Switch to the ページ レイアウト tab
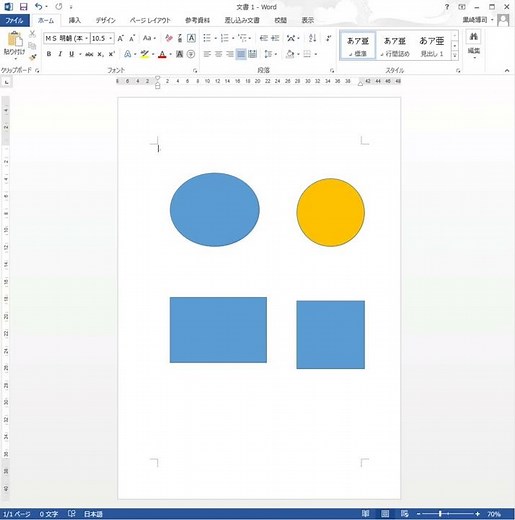515x520 pixels. click(x=150, y=20)
